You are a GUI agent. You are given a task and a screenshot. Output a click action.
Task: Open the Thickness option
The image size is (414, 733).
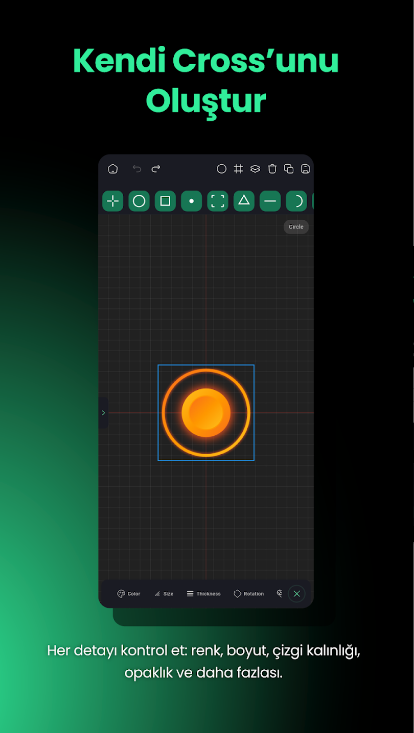[204, 594]
